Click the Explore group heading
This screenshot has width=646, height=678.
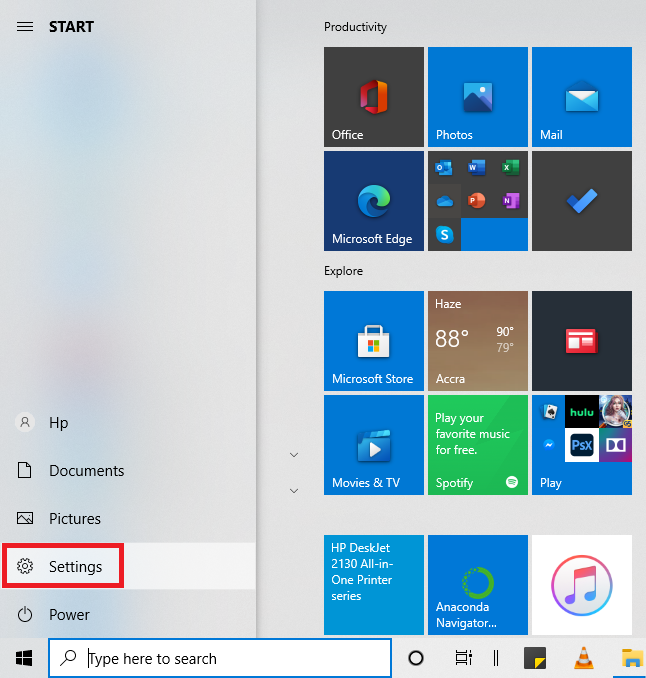(x=343, y=271)
